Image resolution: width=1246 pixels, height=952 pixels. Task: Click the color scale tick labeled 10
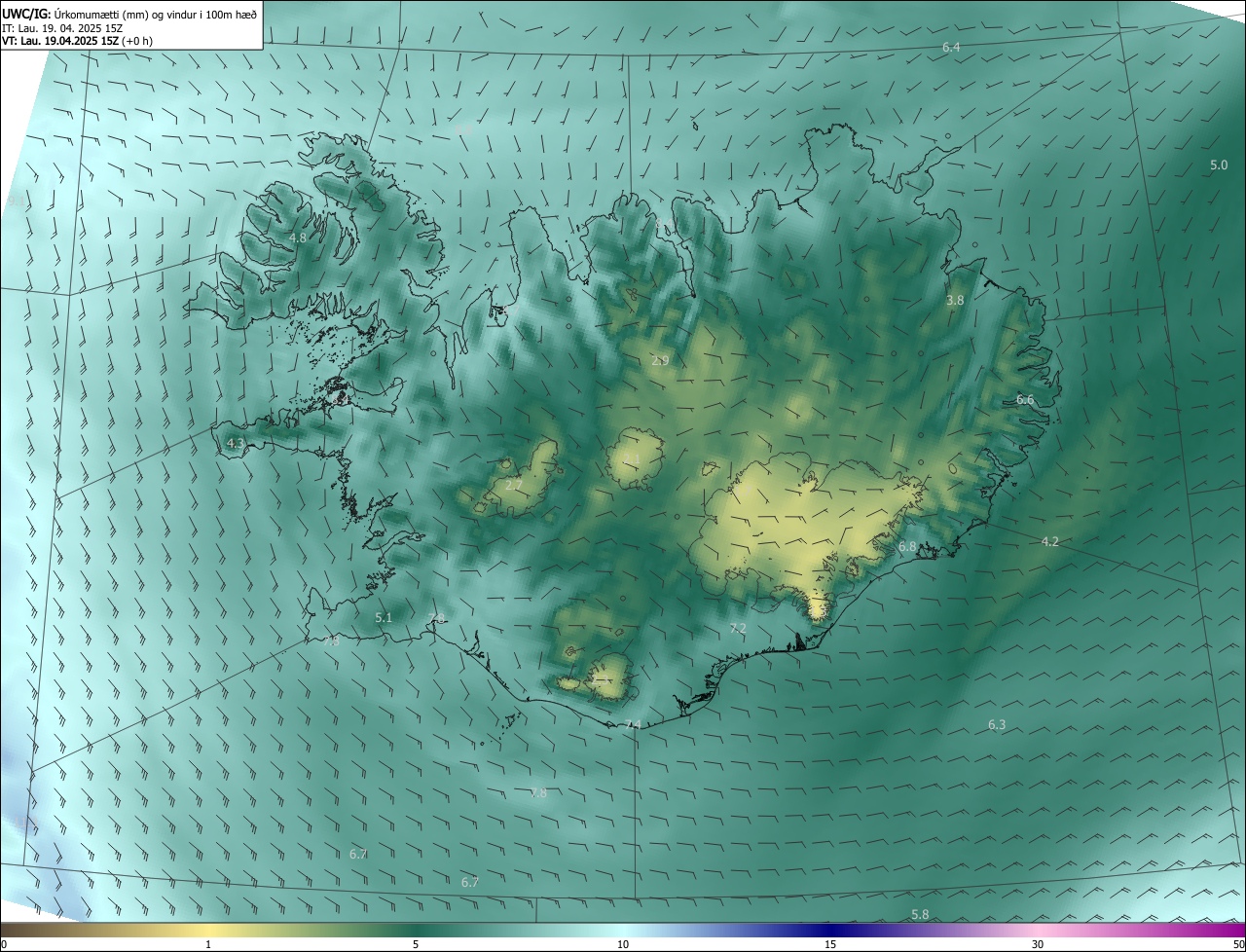623,945
